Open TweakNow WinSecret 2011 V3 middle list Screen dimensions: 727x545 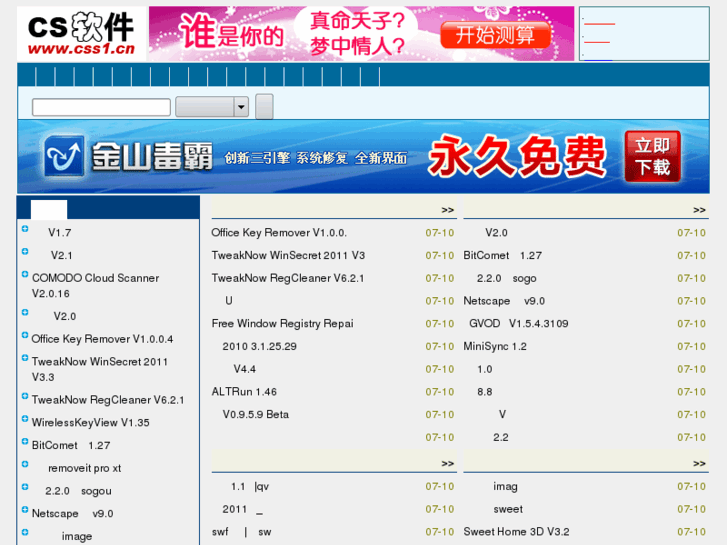(288, 256)
